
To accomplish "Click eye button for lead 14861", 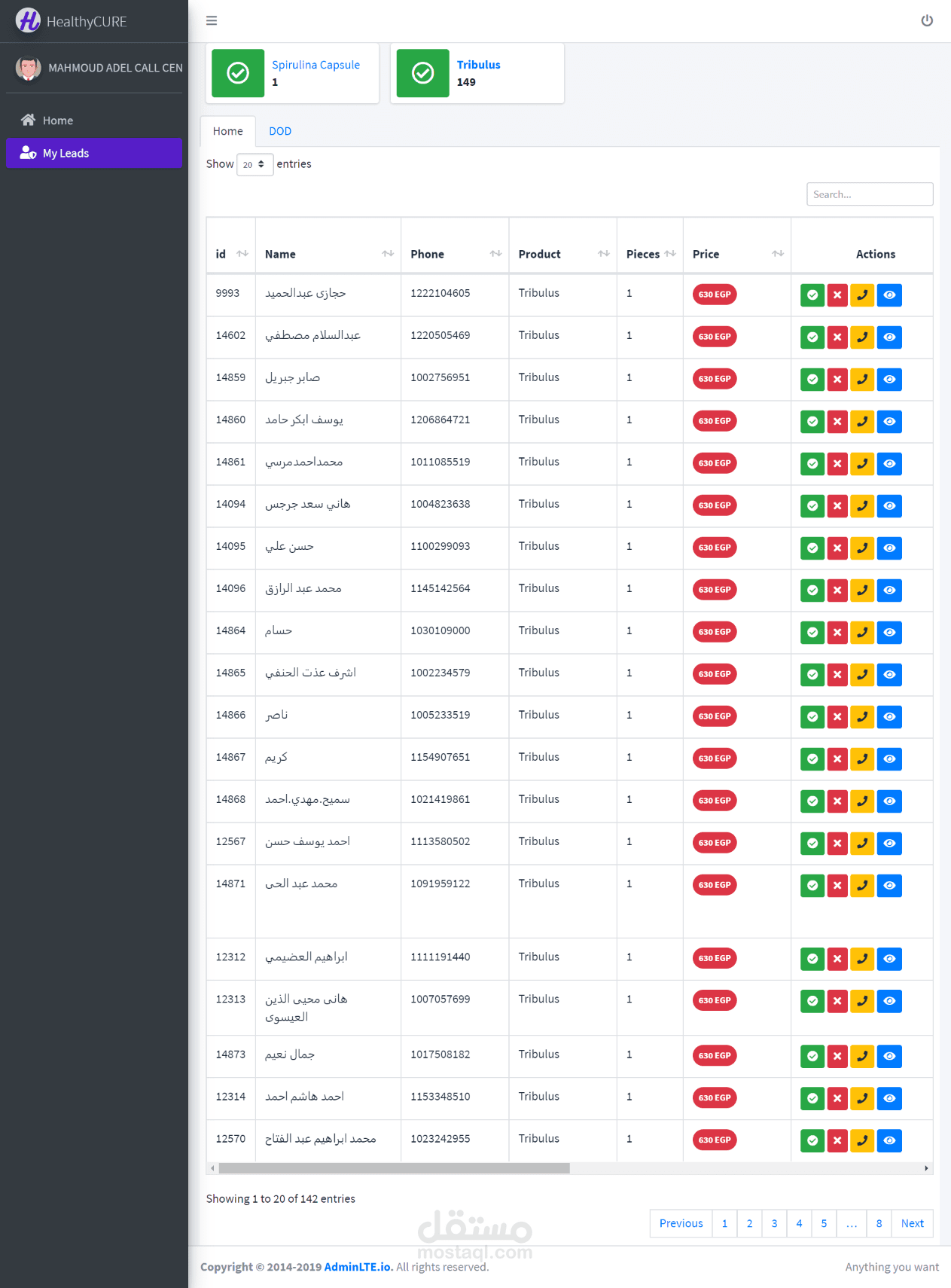I will pos(889,463).
